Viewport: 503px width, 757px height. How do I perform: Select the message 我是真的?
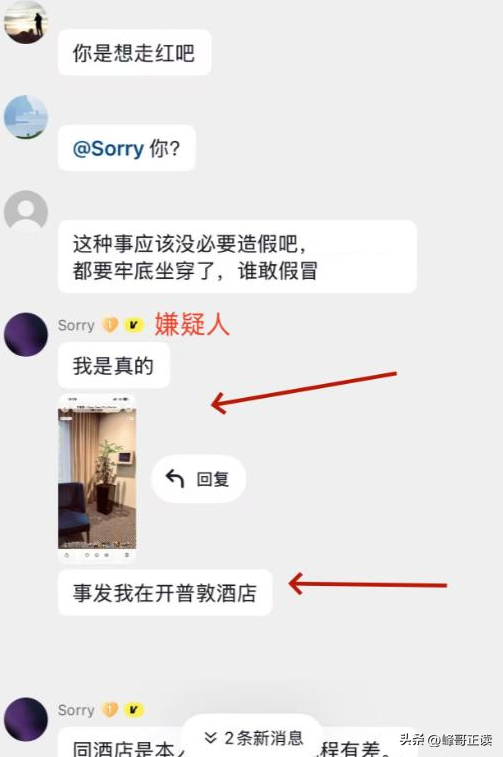113,365
